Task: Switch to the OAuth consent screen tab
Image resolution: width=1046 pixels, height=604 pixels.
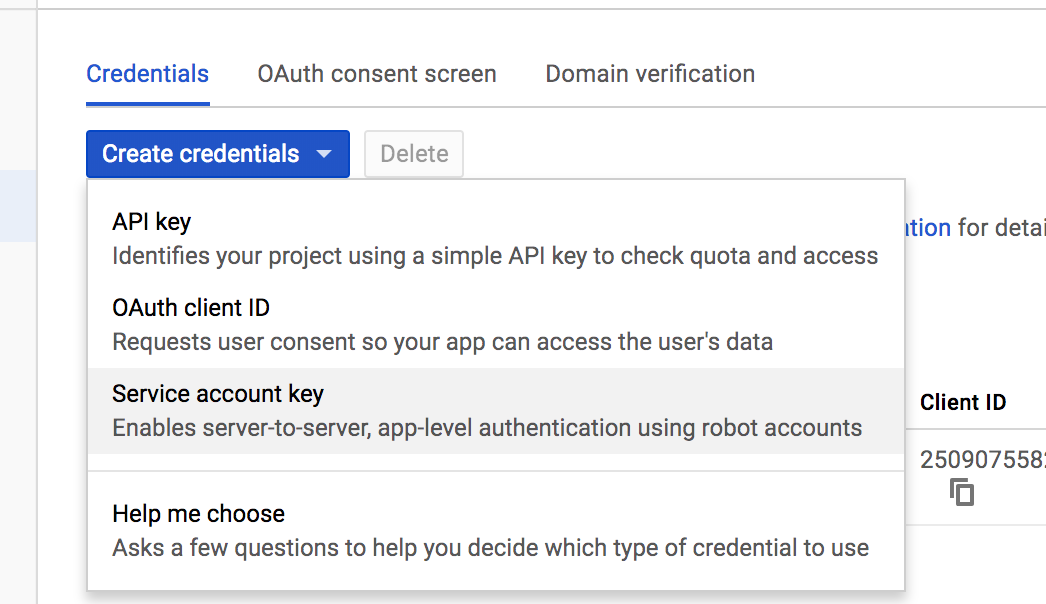Action: point(376,73)
